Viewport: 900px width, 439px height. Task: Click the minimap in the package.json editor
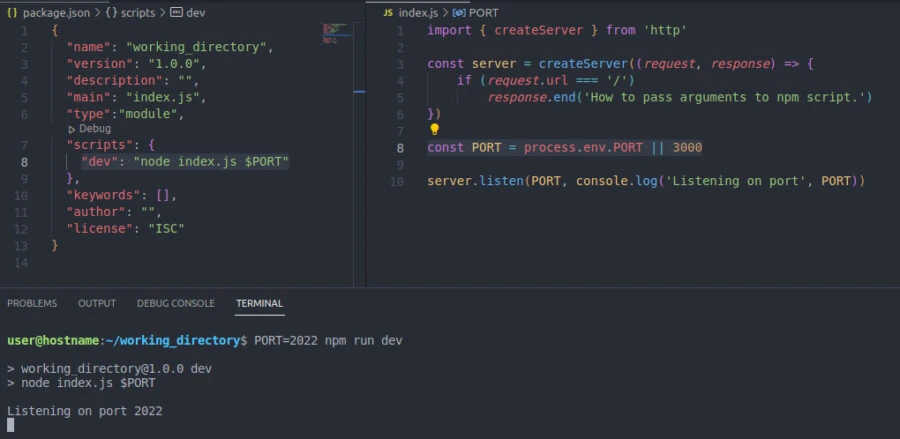pyautogui.click(x=335, y=32)
